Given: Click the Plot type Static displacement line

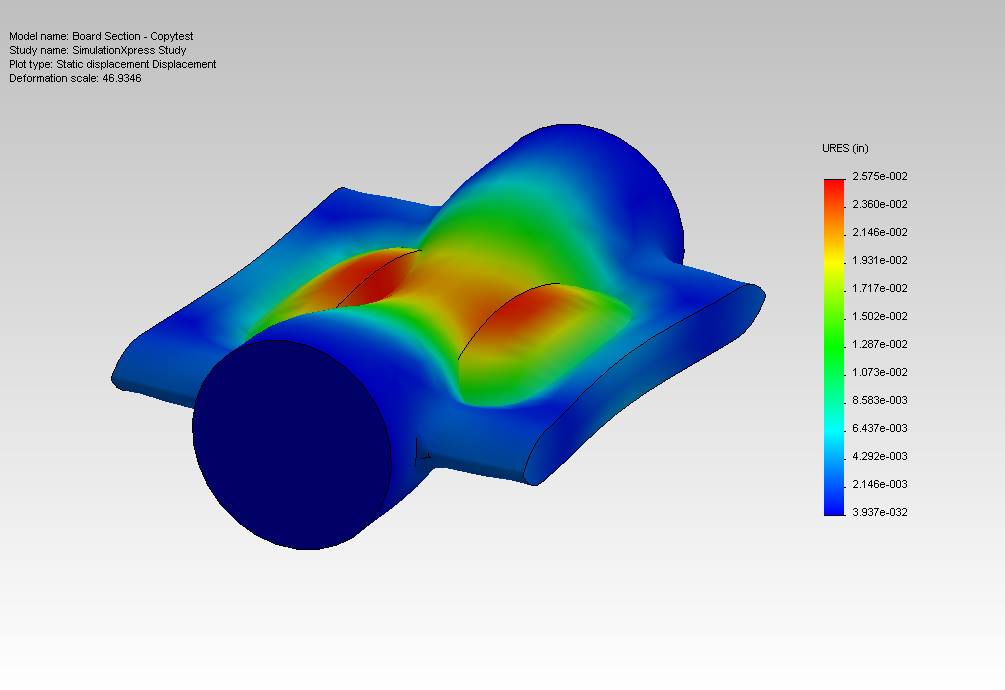Looking at the screenshot, I should (x=112, y=64).
